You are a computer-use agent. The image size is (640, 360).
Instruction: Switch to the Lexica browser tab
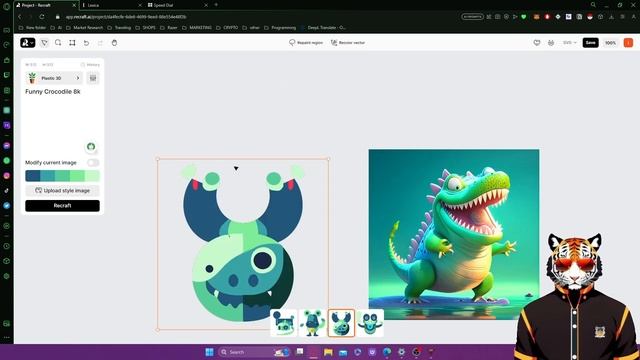point(110,5)
